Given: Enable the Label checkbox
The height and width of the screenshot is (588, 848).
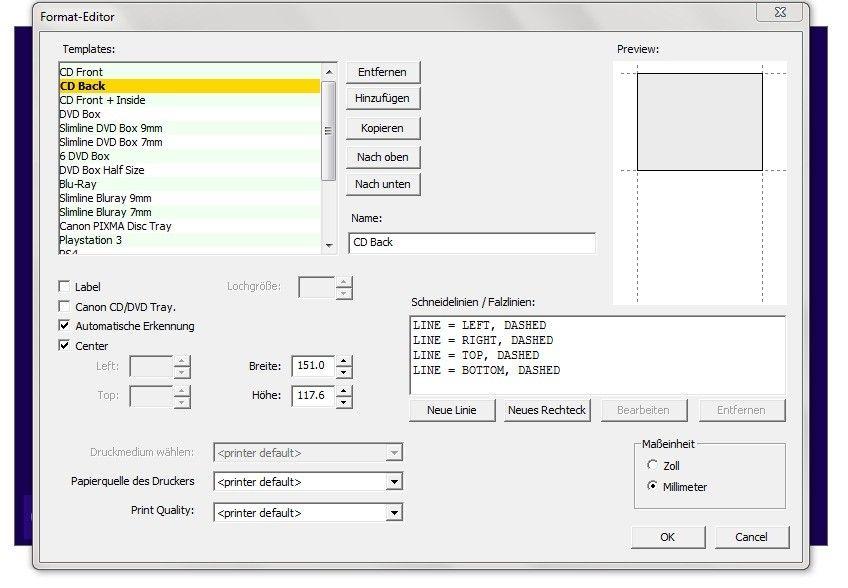Looking at the screenshot, I should [x=65, y=287].
